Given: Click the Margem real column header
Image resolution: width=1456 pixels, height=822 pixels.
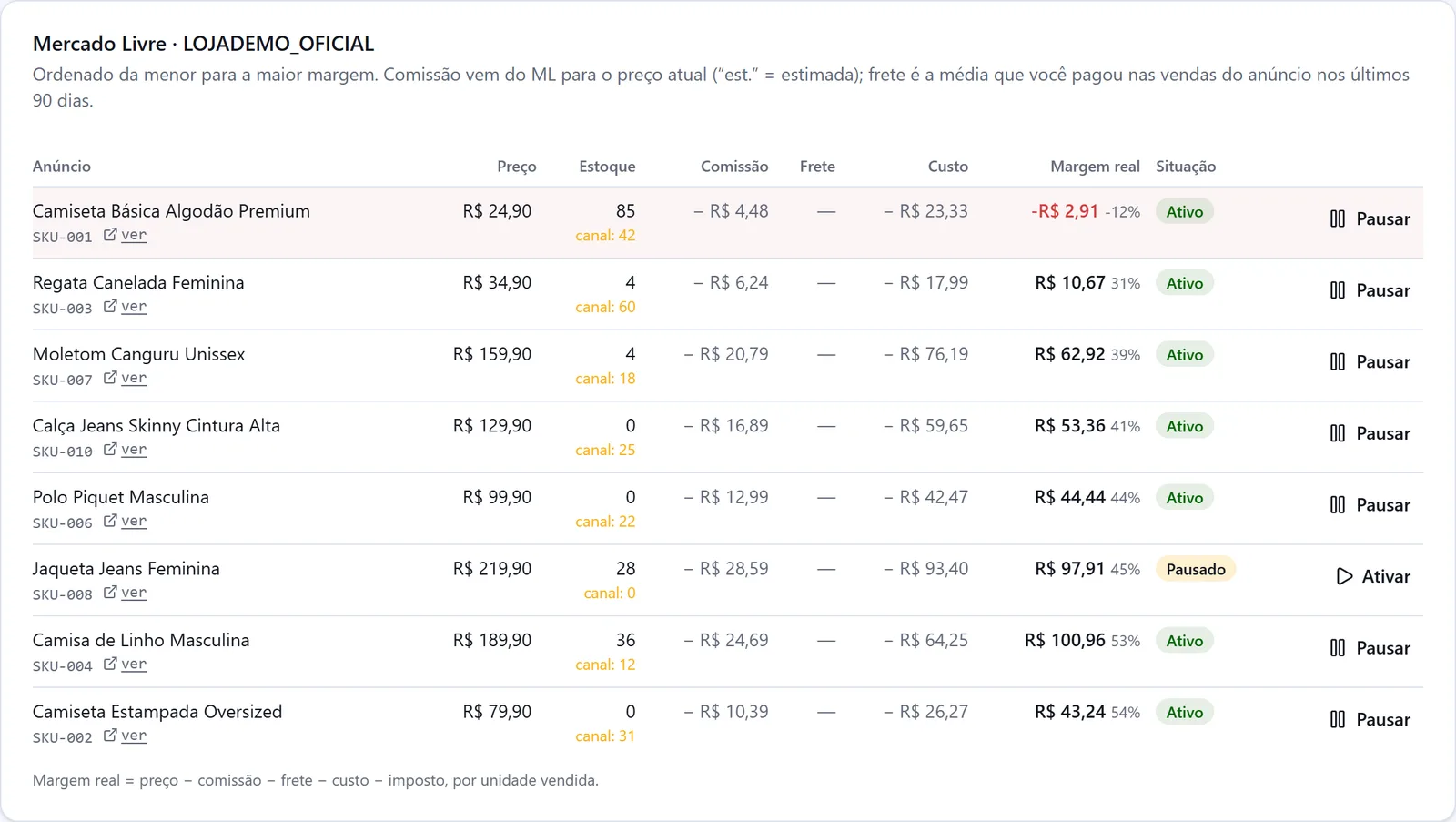Looking at the screenshot, I should click(x=1095, y=167).
